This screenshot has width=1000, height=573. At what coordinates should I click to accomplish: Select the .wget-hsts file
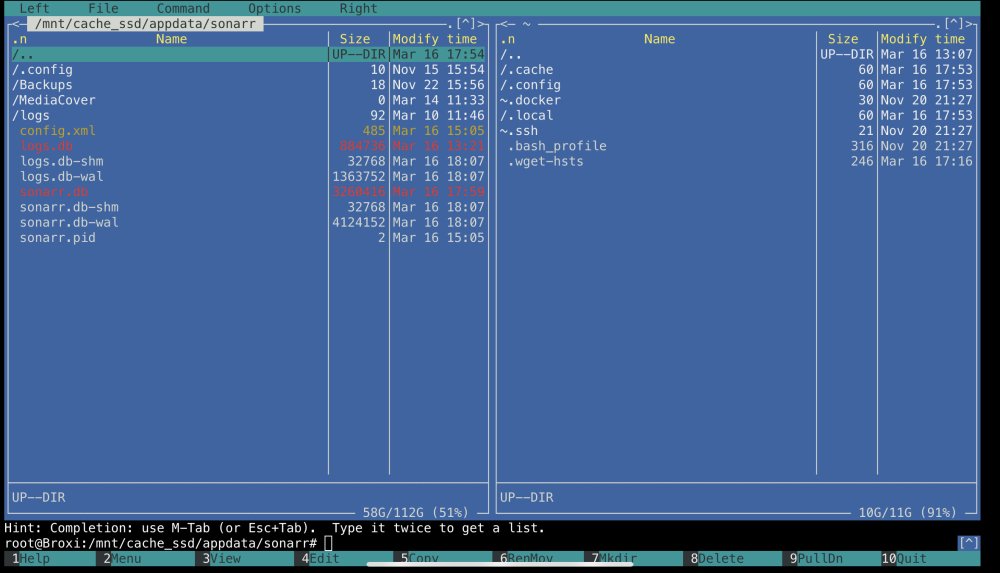click(737, 161)
